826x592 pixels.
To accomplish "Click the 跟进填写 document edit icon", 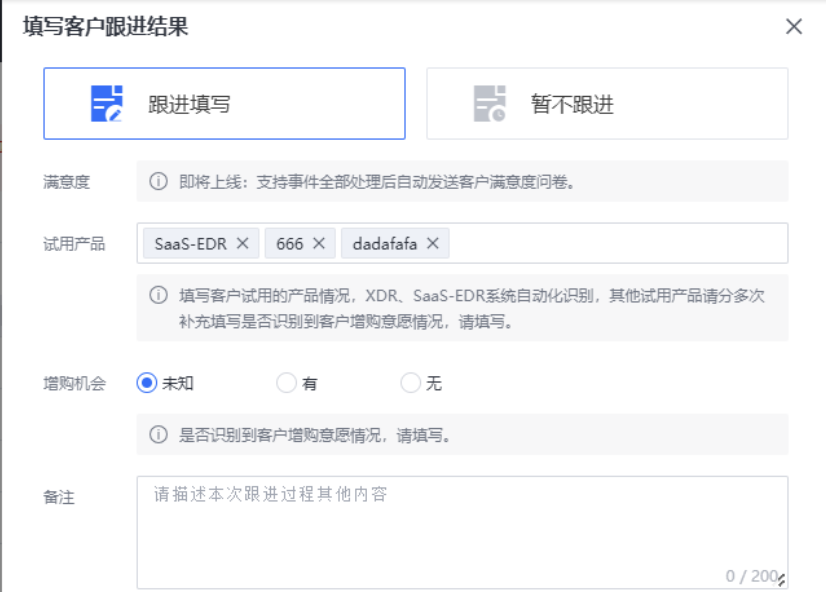I will click(106, 104).
